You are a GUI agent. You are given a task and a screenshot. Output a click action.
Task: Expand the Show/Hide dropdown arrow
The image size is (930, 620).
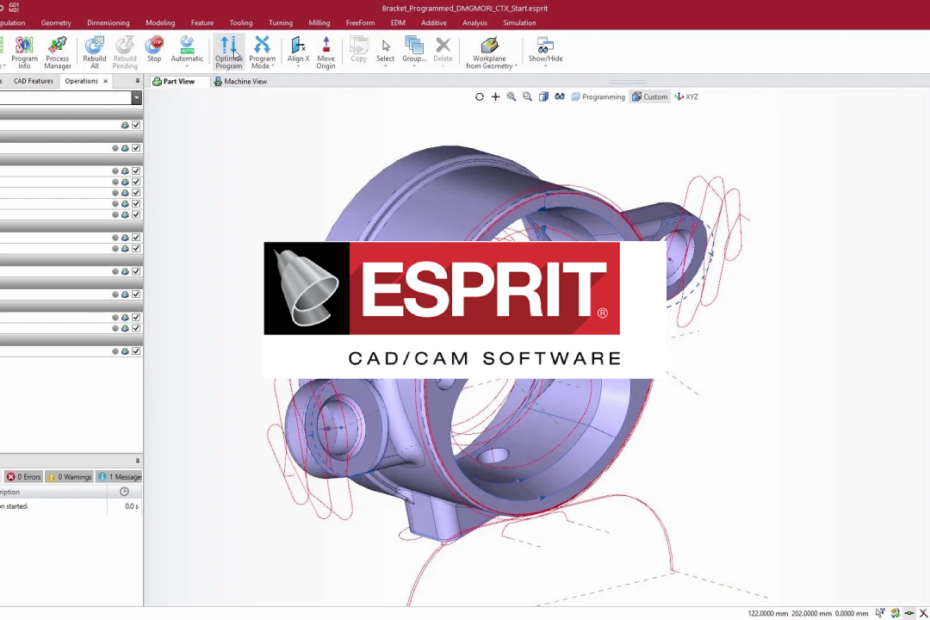click(545, 66)
